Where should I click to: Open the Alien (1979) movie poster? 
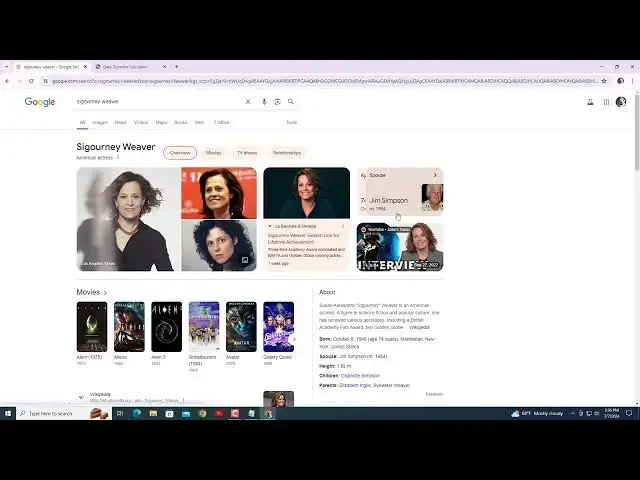(x=92, y=327)
